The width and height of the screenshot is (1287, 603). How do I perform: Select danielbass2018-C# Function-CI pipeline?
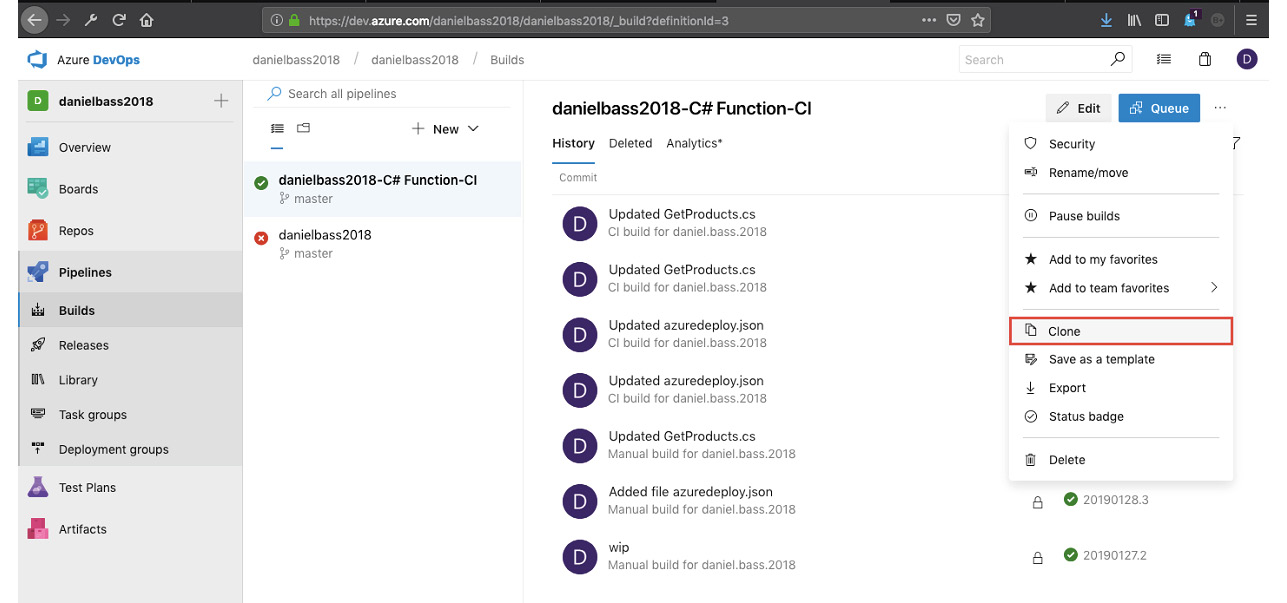(x=383, y=189)
